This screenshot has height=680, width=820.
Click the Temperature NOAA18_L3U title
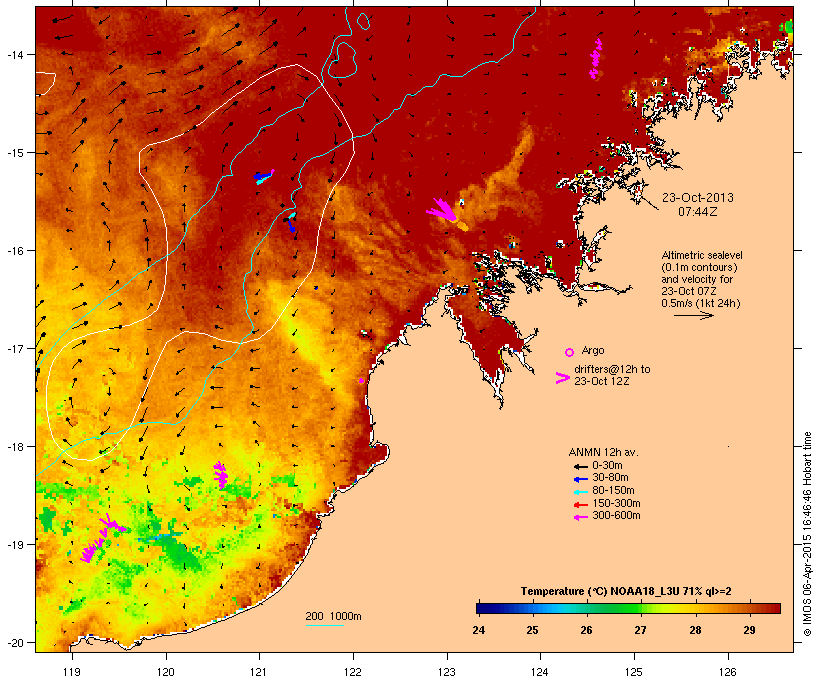pyautogui.click(x=626, y=592)
